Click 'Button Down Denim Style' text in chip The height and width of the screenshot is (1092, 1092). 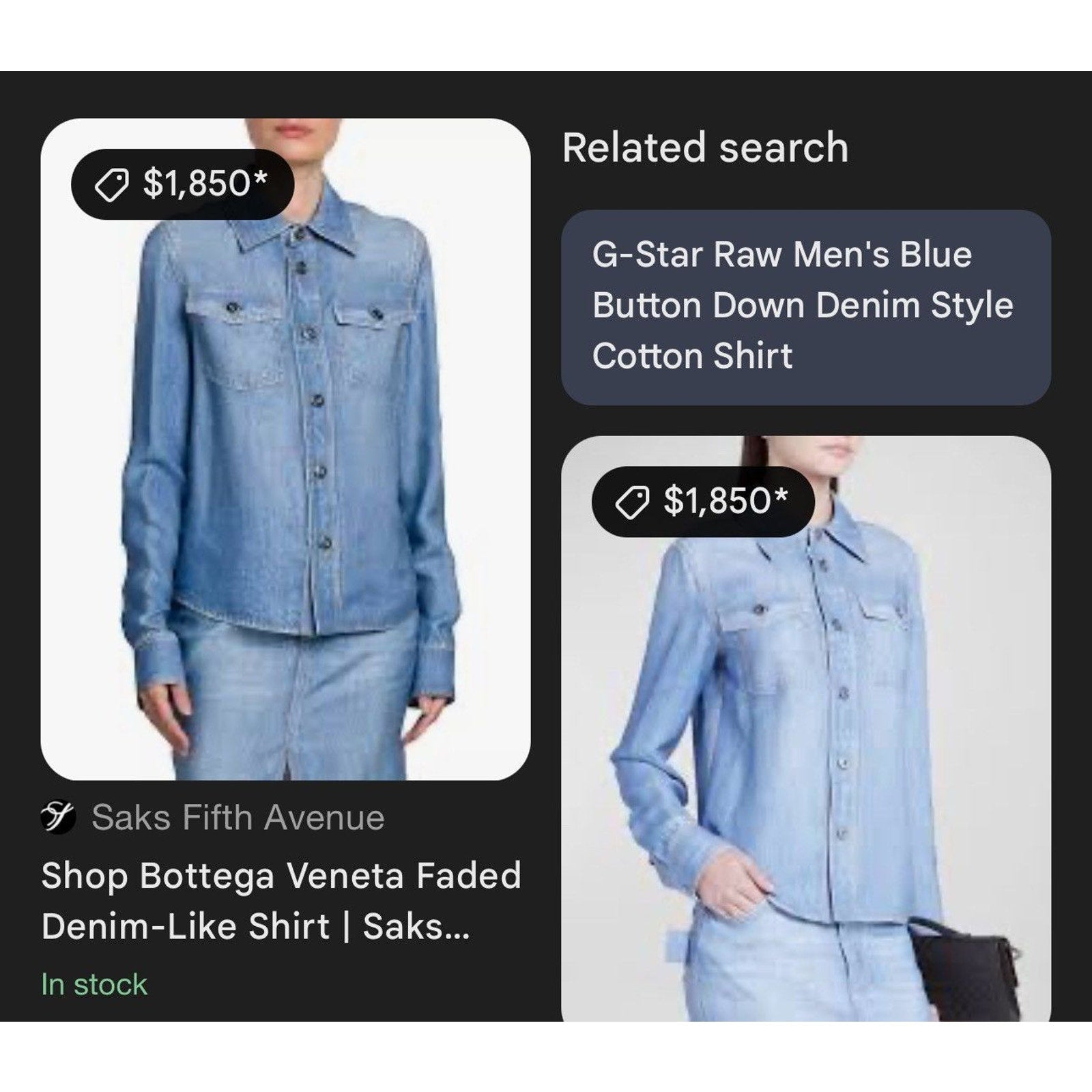coord(803,304)
